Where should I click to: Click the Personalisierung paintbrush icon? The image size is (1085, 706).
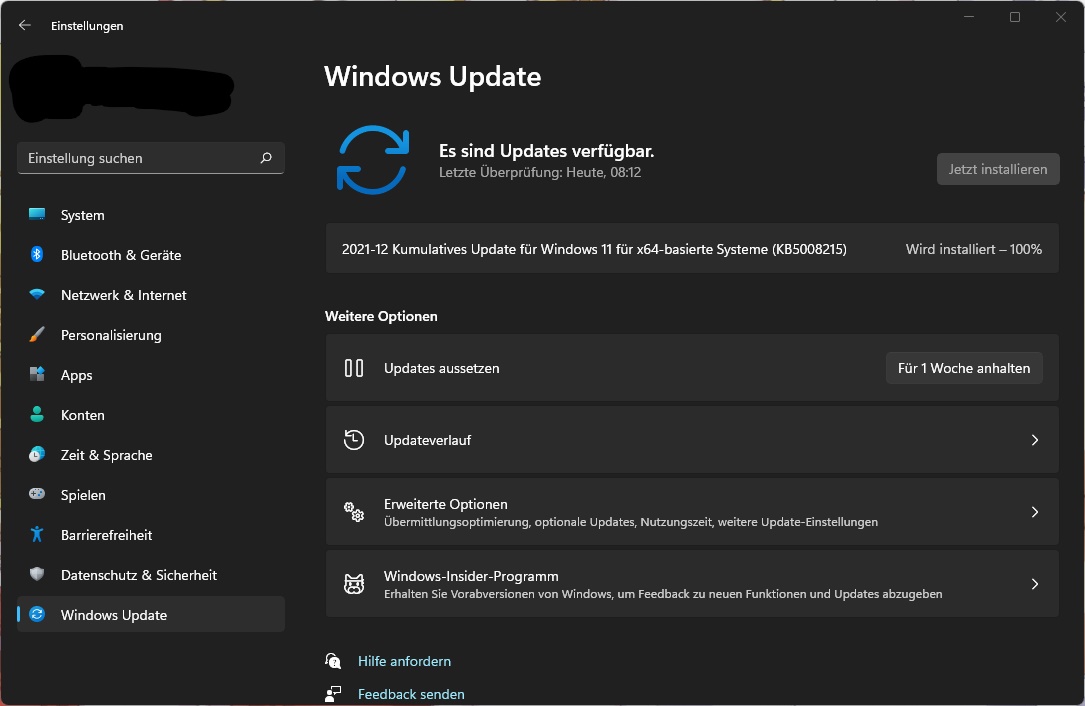click(x=37, y=335)
